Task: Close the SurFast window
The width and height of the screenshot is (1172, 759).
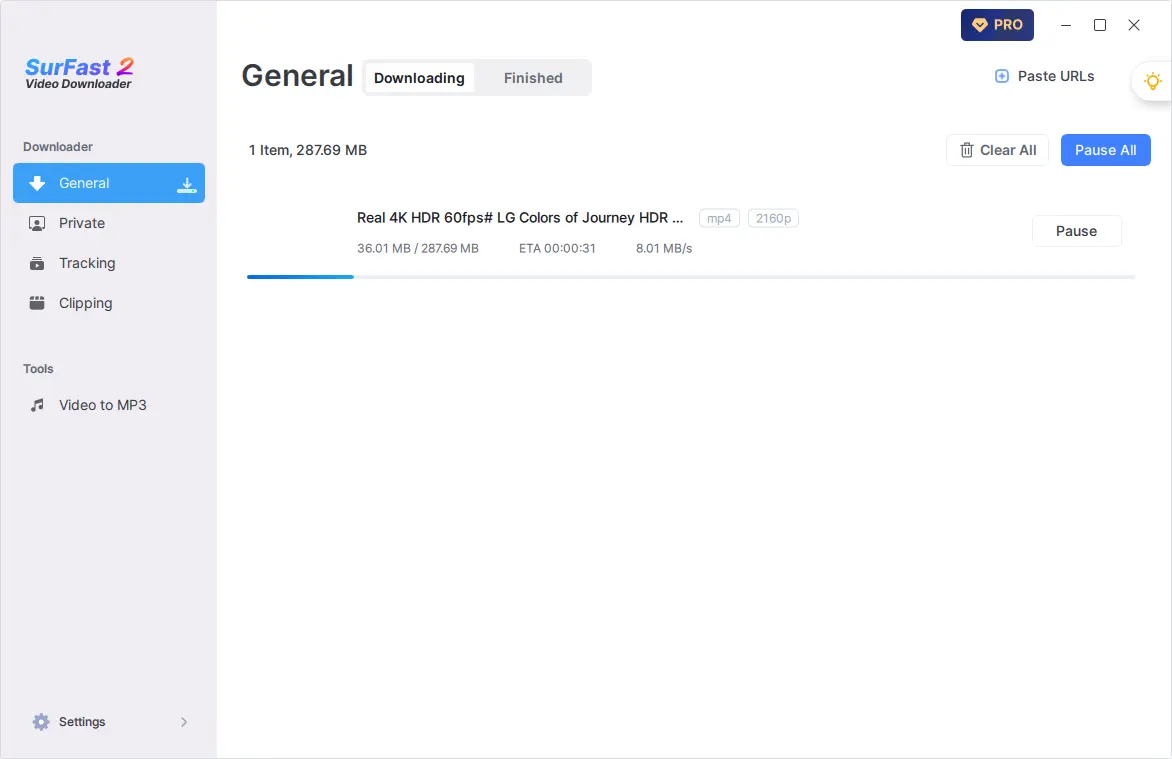Action: [x=1134, y=25]
